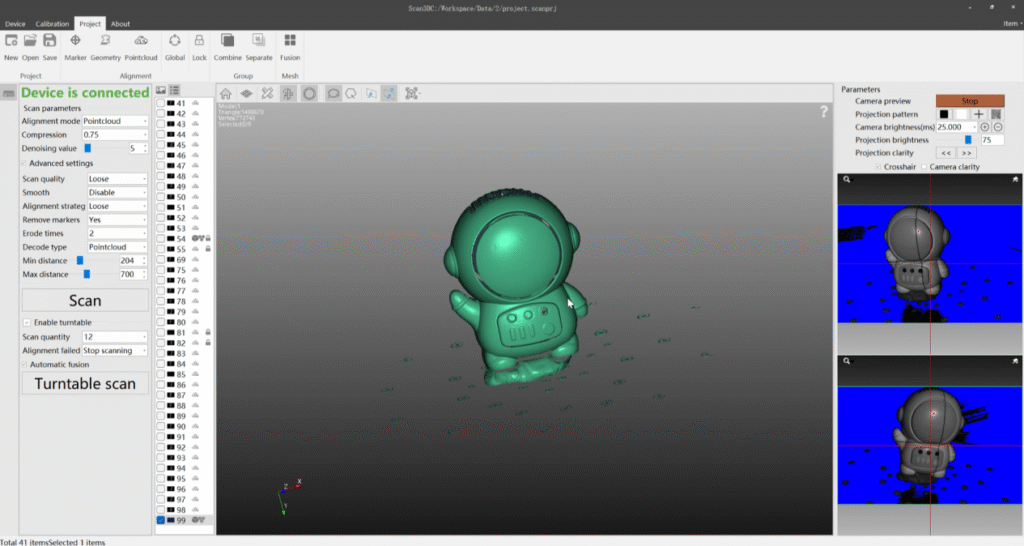1024x546 pixels.
Task: Switch to the Calibration tab
Action: pos(52,23)
